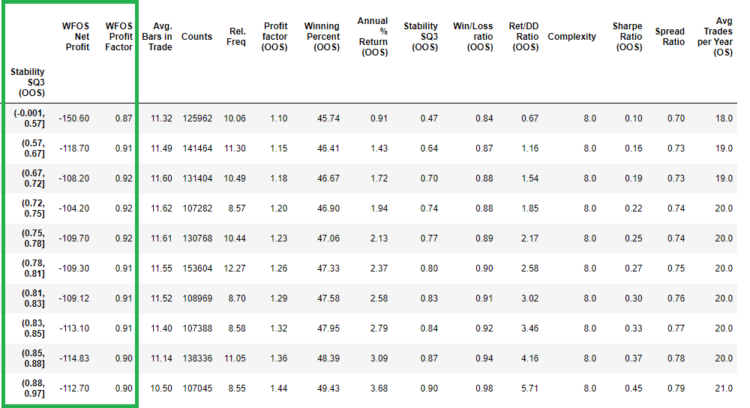Click the Complexity column header
Viewport: 750px width, 408px height.
[572, 36]
